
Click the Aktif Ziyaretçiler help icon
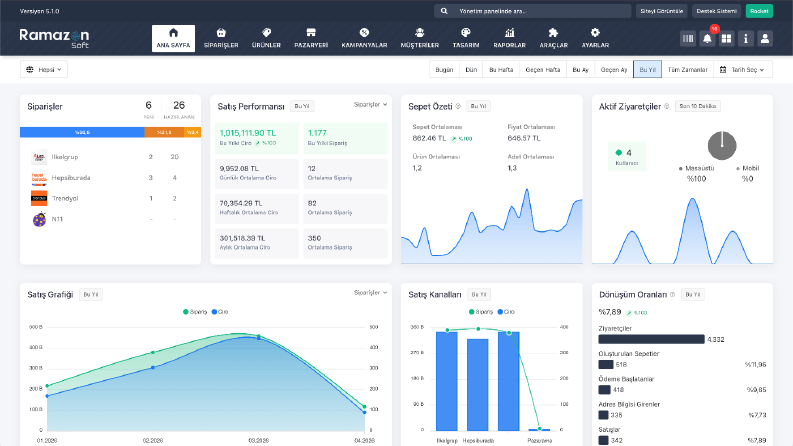click(667, 106)
